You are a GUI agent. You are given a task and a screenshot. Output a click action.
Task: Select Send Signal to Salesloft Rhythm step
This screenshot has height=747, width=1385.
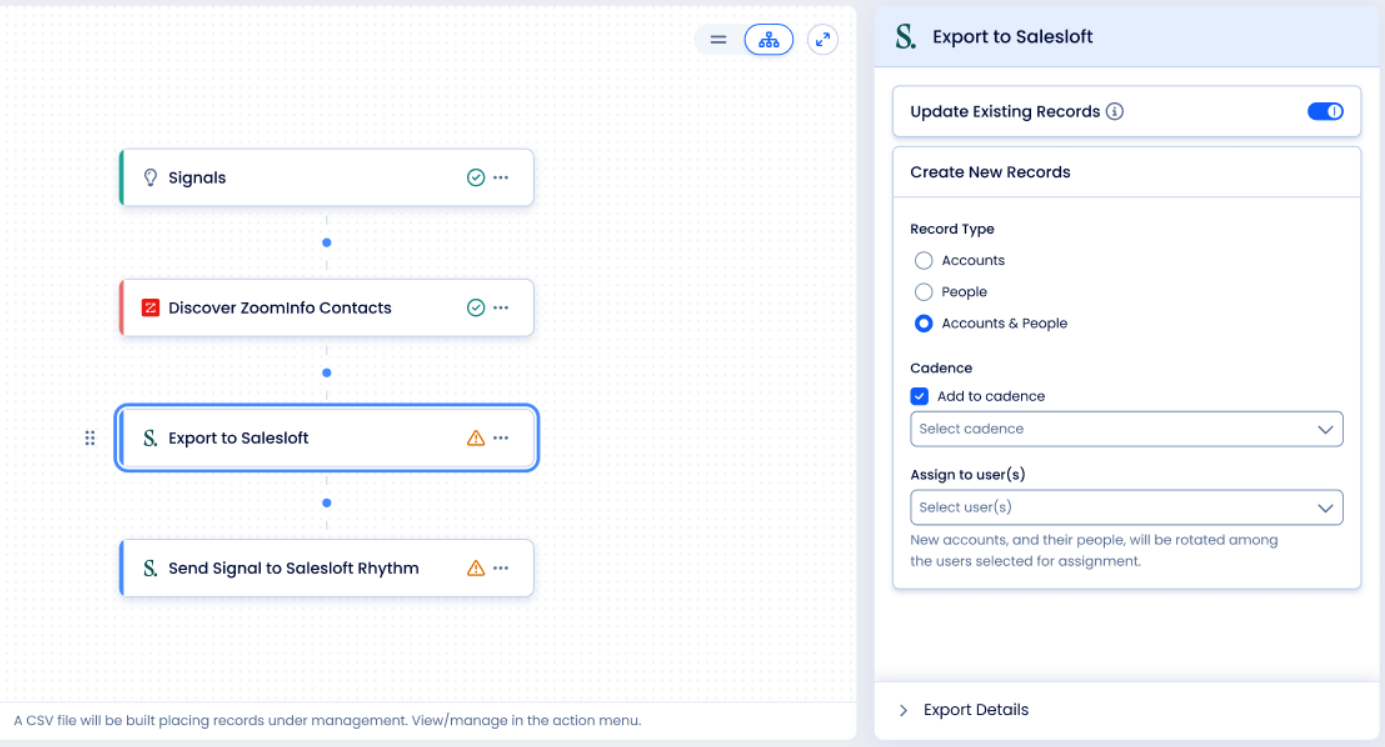tap(327, 568)
